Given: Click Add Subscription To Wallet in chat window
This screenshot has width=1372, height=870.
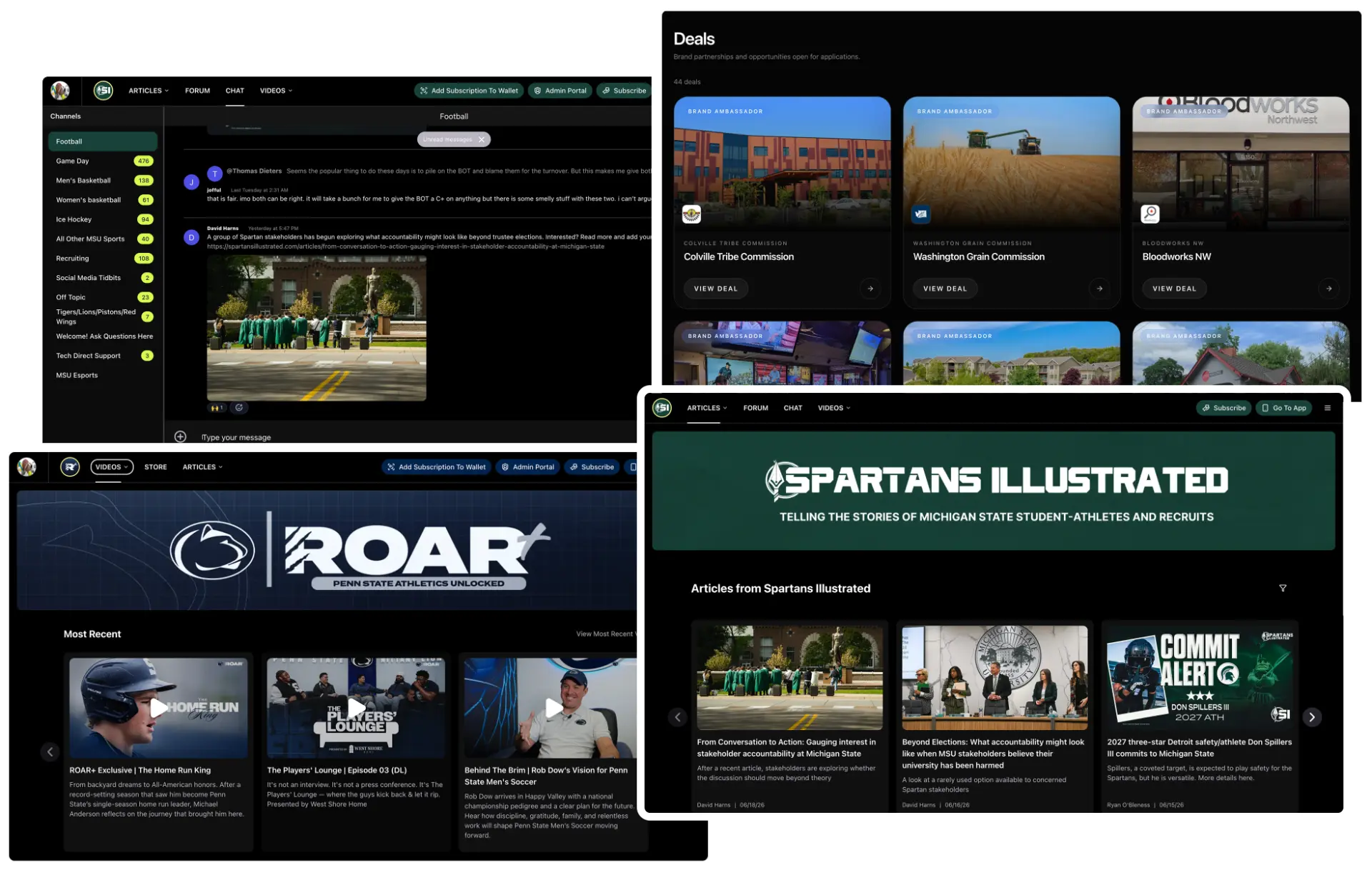Looking at the screenshot, I should (469, 91).
